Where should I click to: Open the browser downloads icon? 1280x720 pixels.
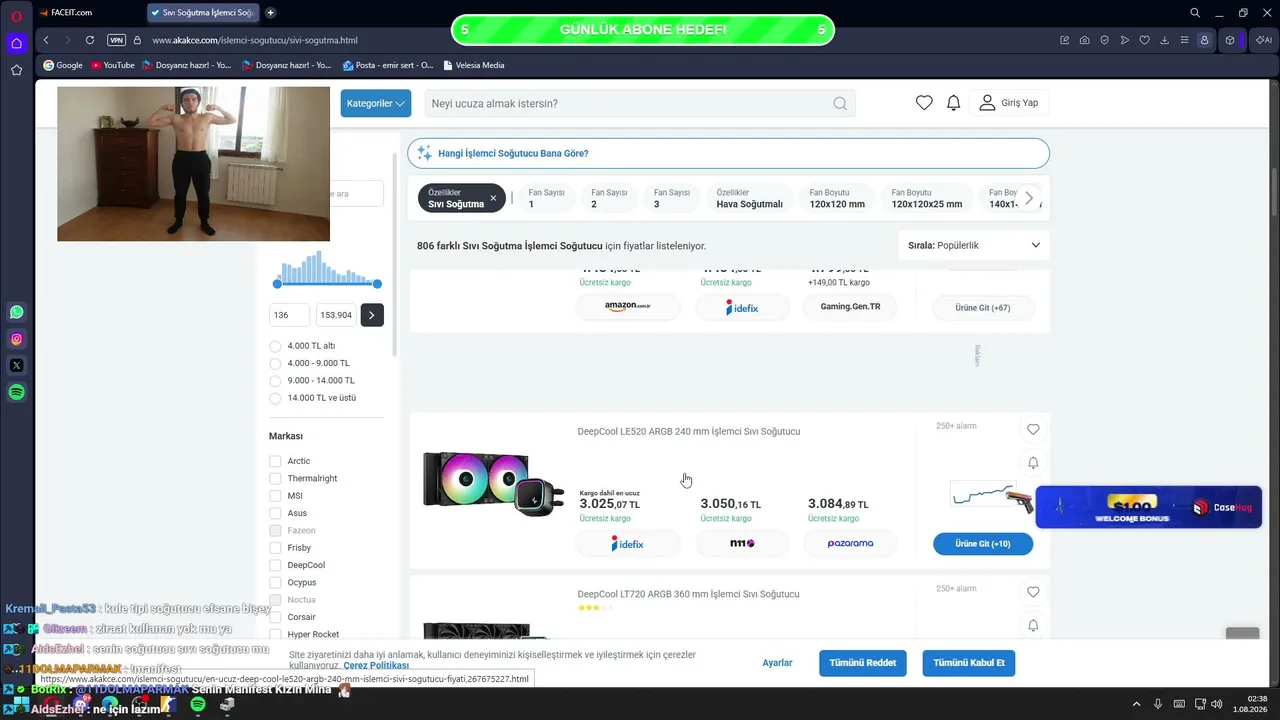[1165, 40]
